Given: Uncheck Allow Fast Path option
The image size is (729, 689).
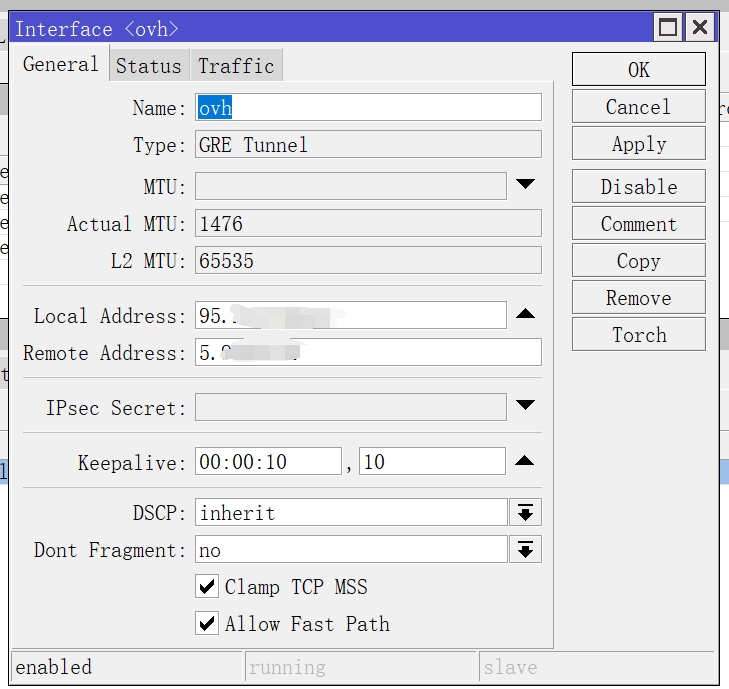Looking at the screenshot, I should [x=208, y=624].
